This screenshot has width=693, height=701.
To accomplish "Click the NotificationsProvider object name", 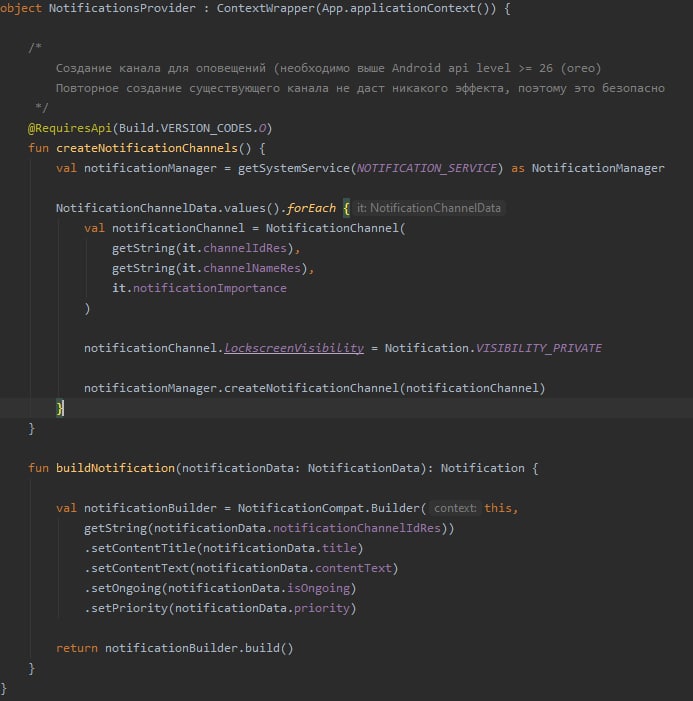I will point(122,8).
